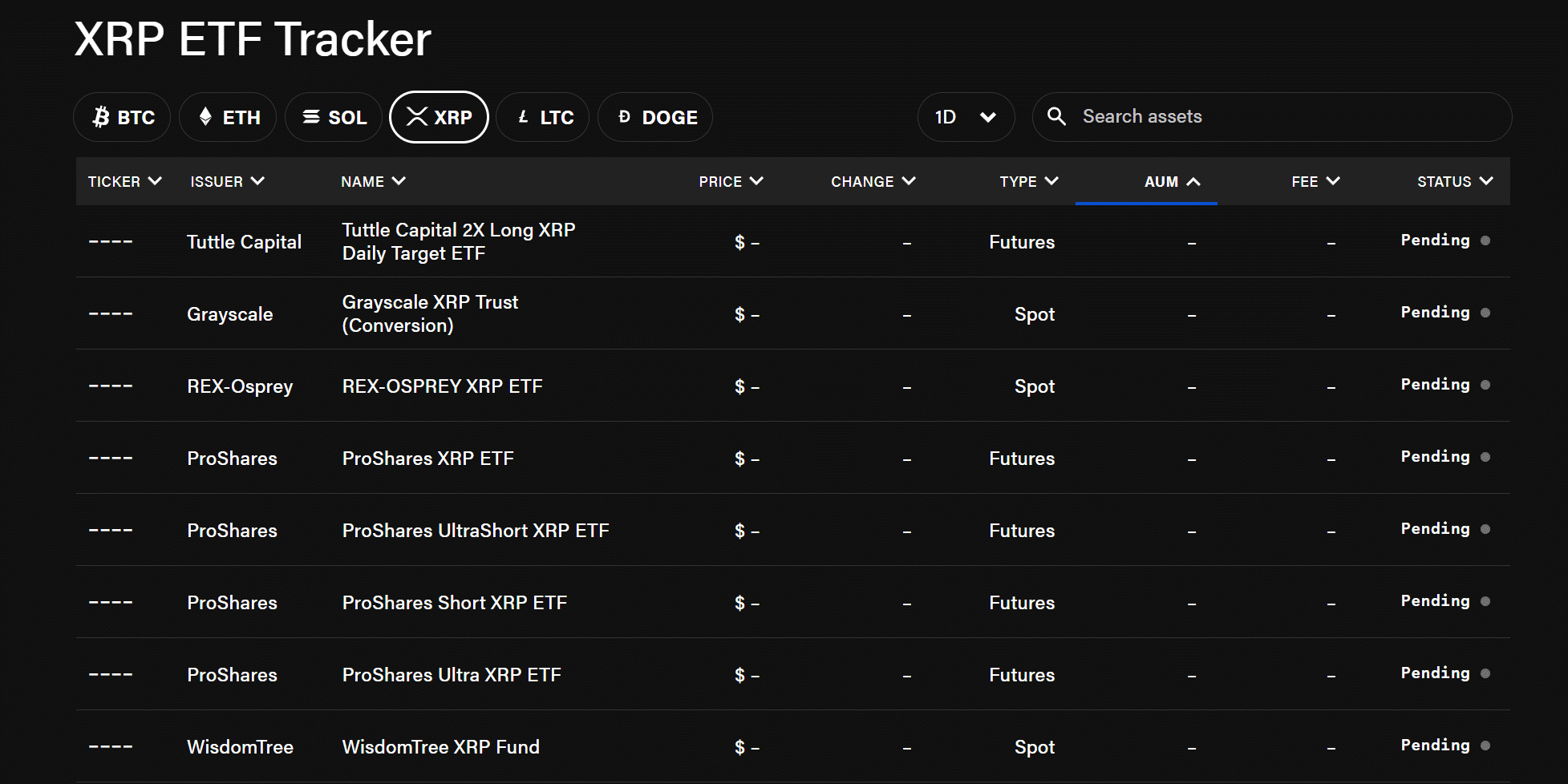1568x784 pixels.
Task: Click Futures type in Tuttle Capital row
Action: click(x=1022, y=242)
